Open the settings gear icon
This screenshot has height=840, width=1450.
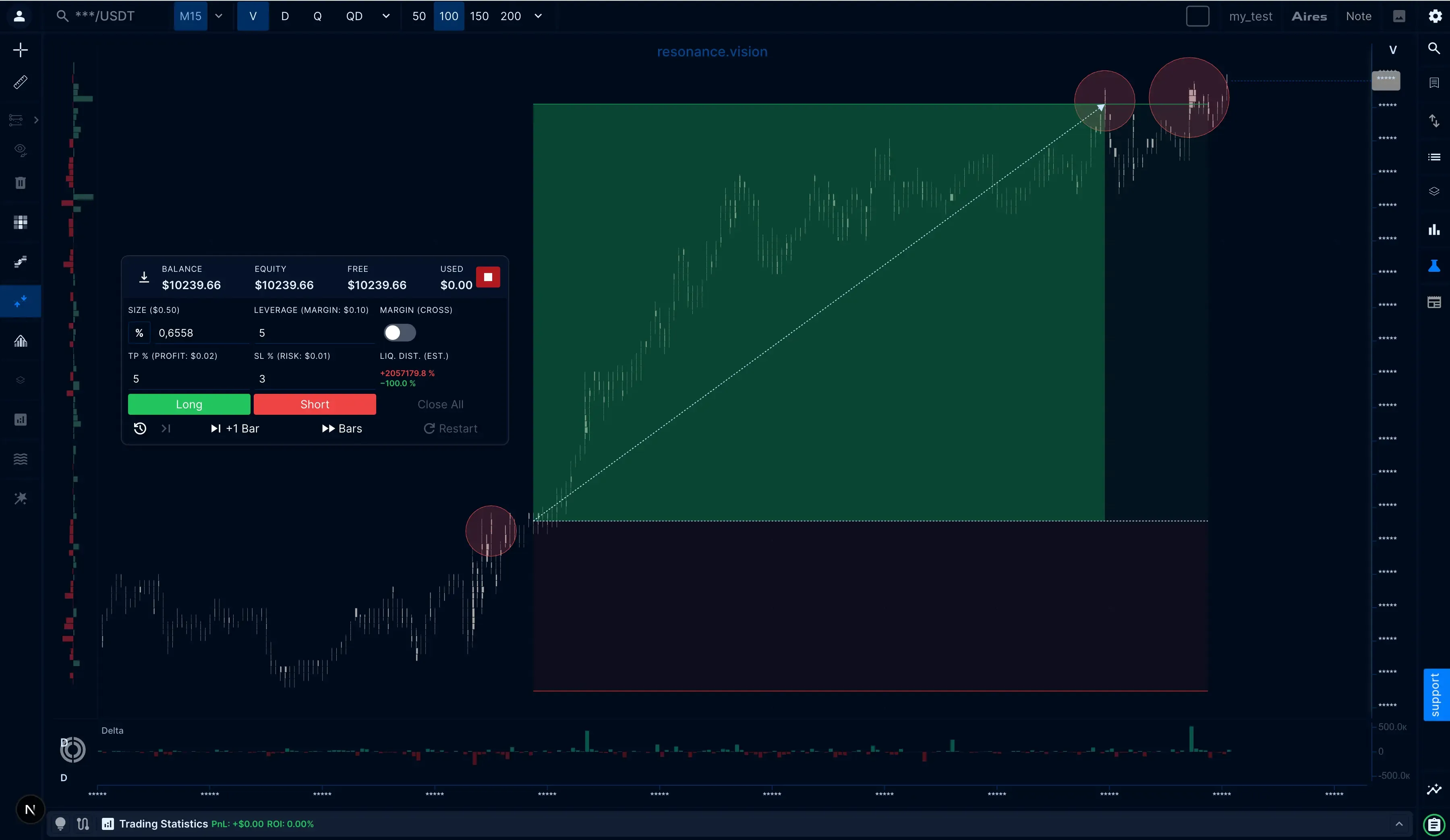(x=1435, y=16)
